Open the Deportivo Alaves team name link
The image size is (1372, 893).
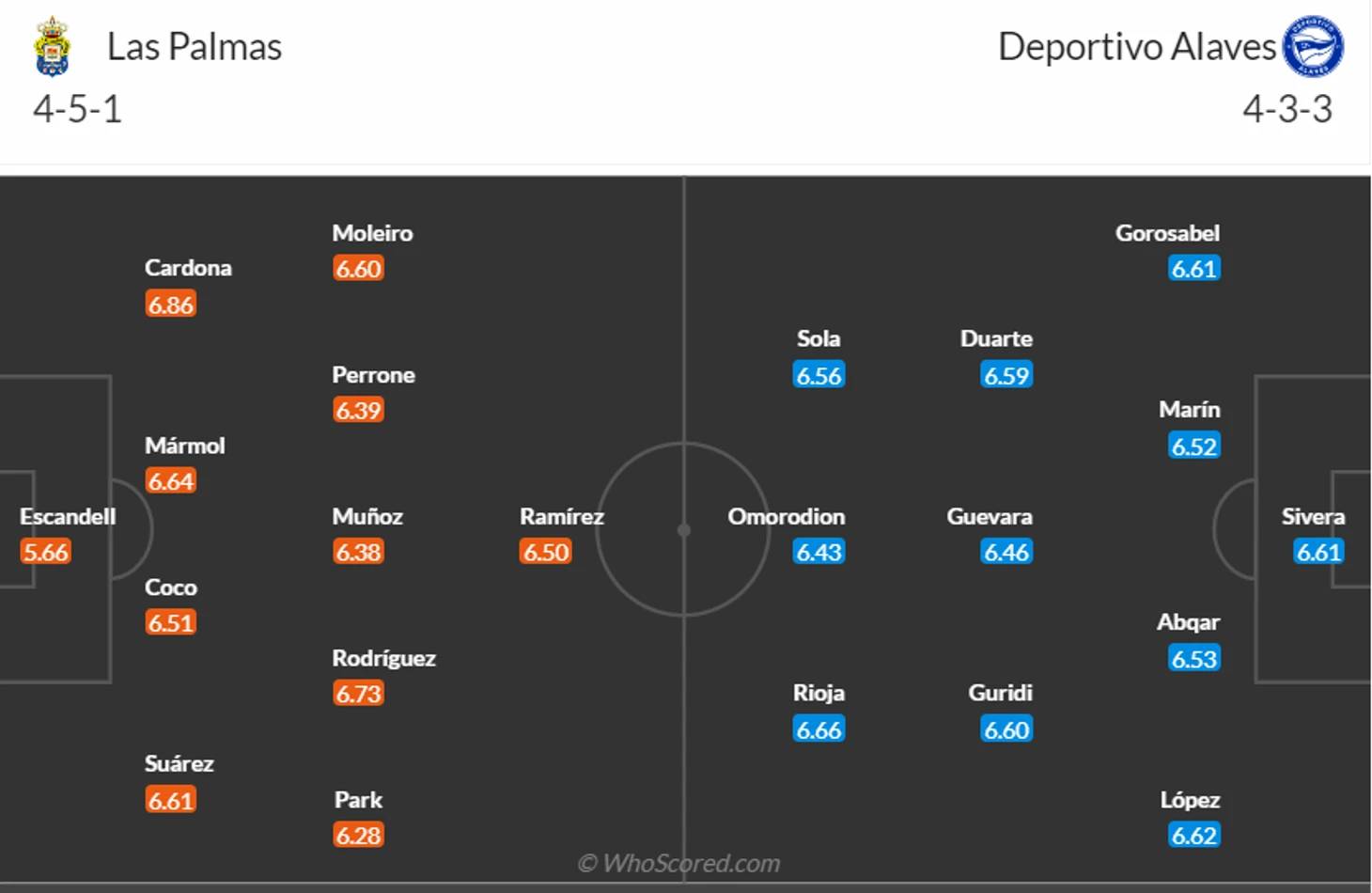pyautogui.click(x=1137, y=47)
